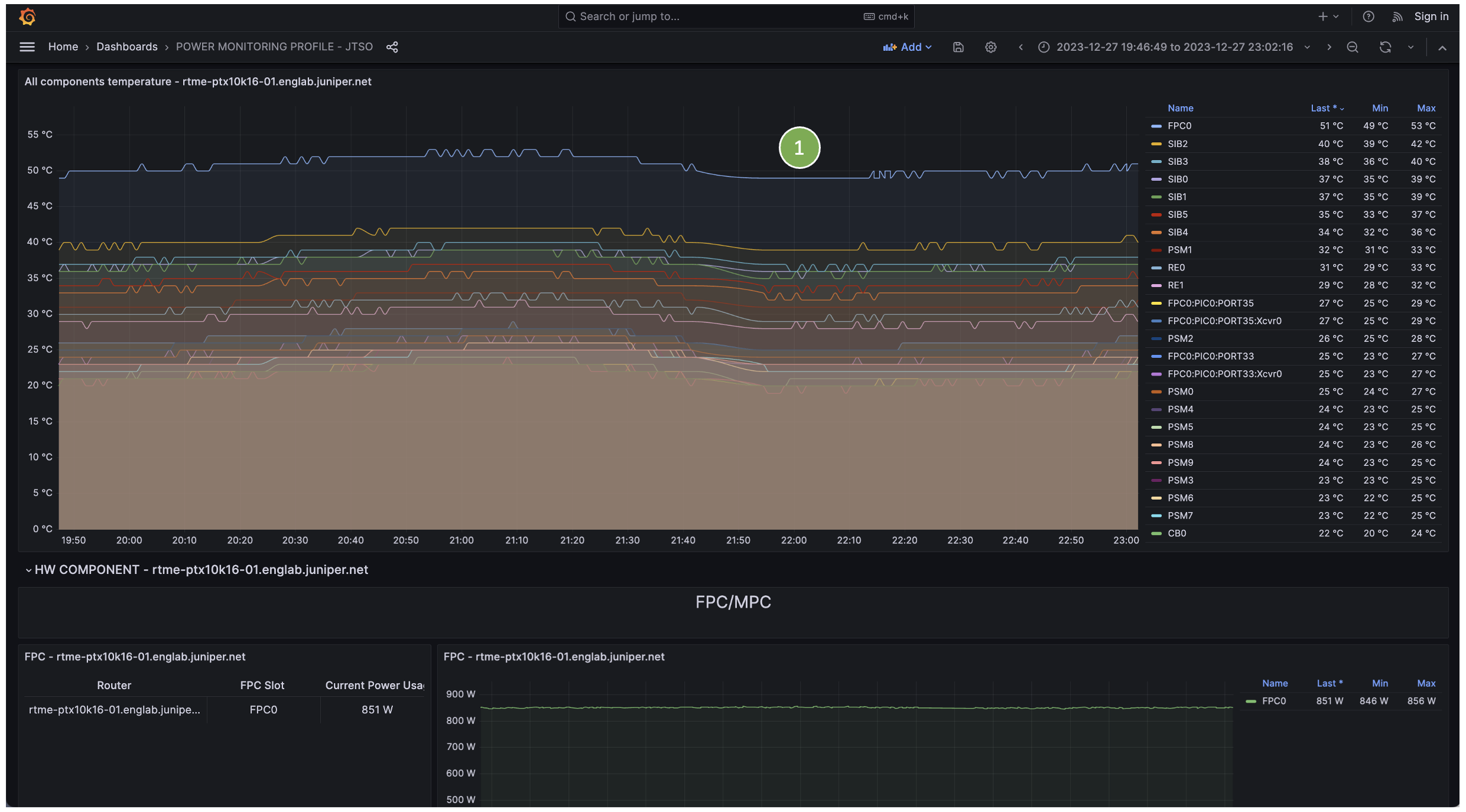Click the refresh dashboard icon
The width and height of the screenshot is (1466, 812).
click(x=1385, y=47)
